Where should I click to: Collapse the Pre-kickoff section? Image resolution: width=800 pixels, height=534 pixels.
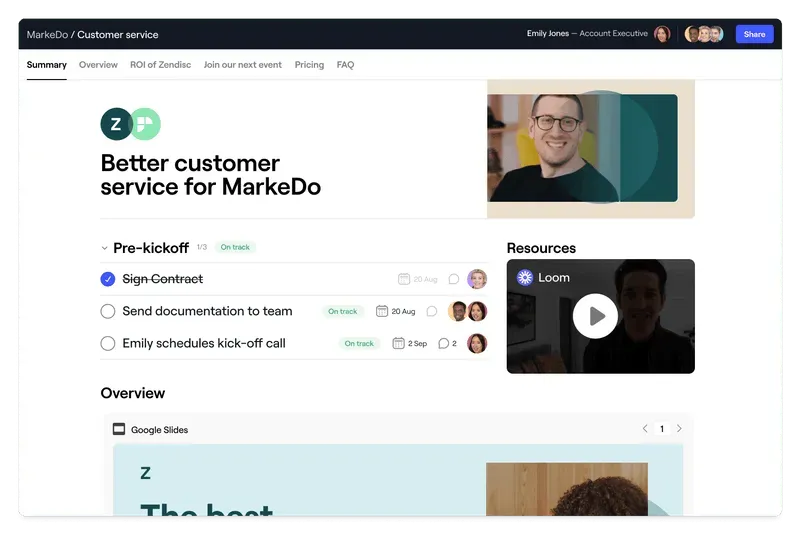point(105,248)
